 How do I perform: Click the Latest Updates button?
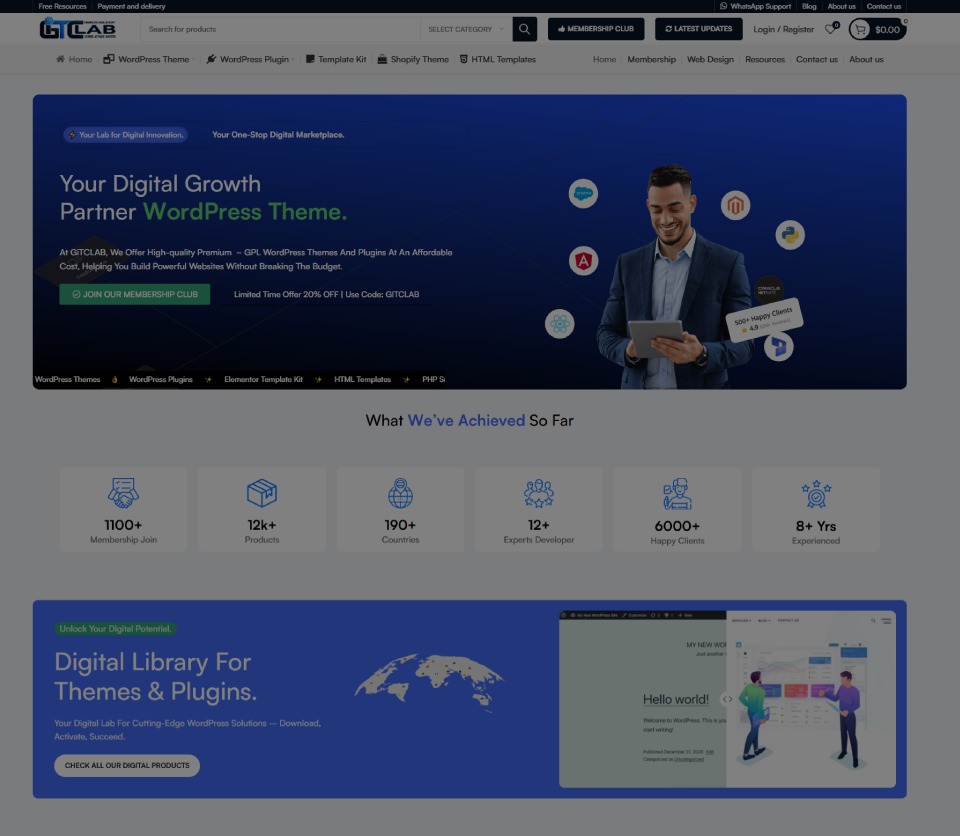698,29
